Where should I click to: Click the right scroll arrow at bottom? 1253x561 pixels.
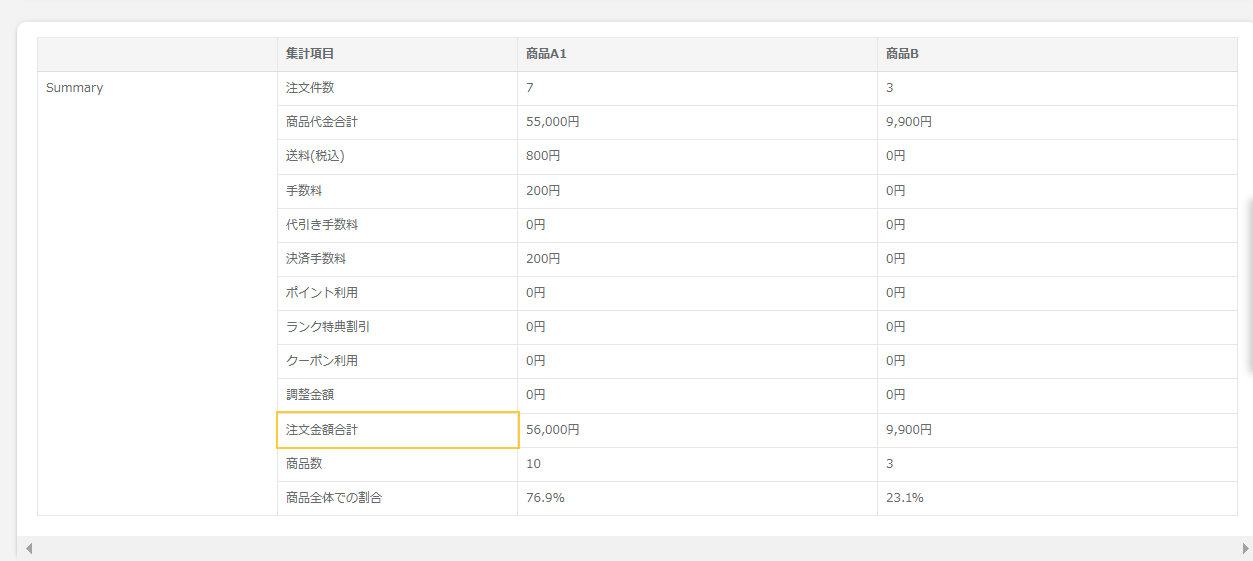pyautogui.click(x=1245, y=548)
